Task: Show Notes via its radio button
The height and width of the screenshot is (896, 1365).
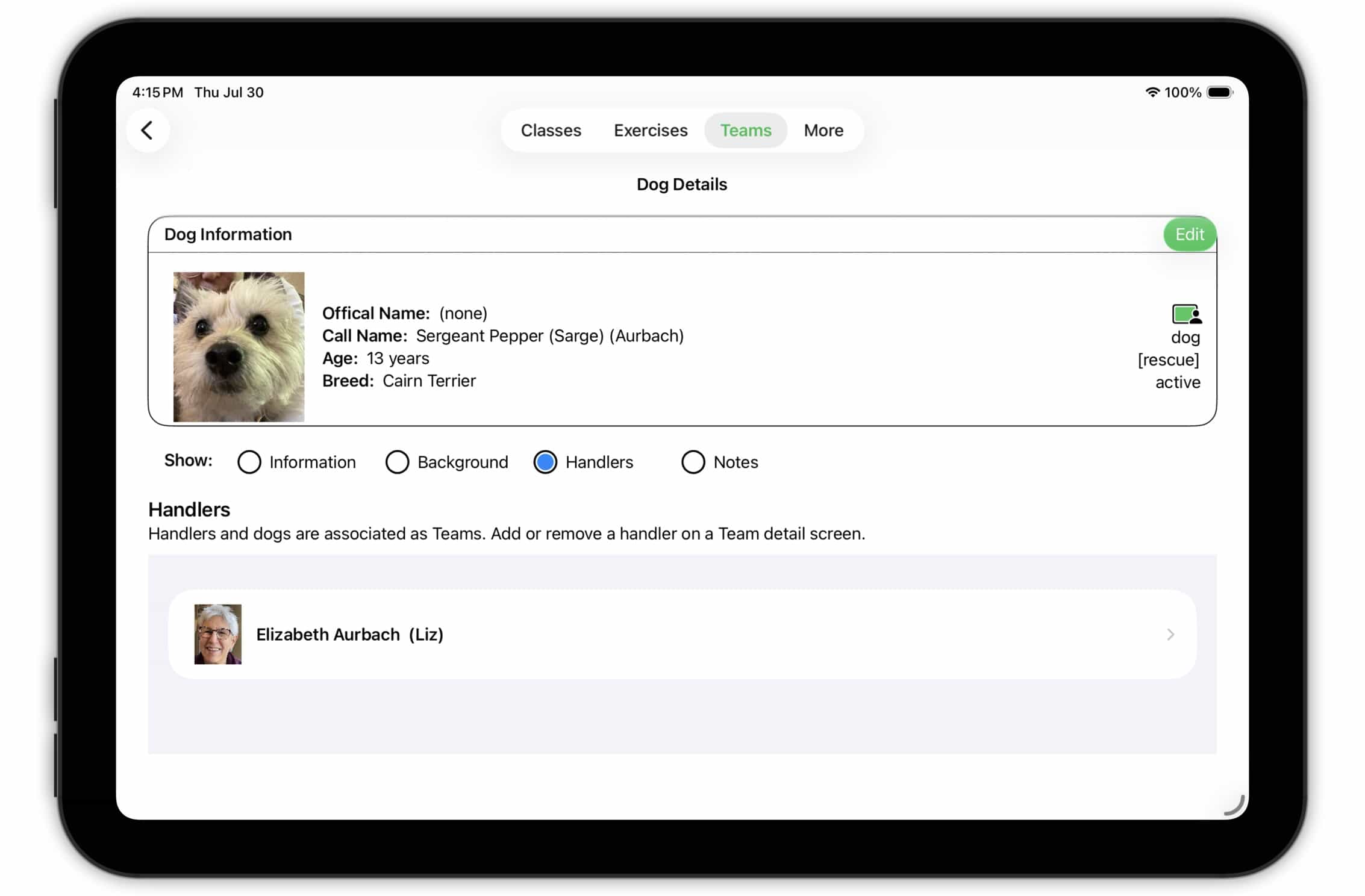Action: 693,462
